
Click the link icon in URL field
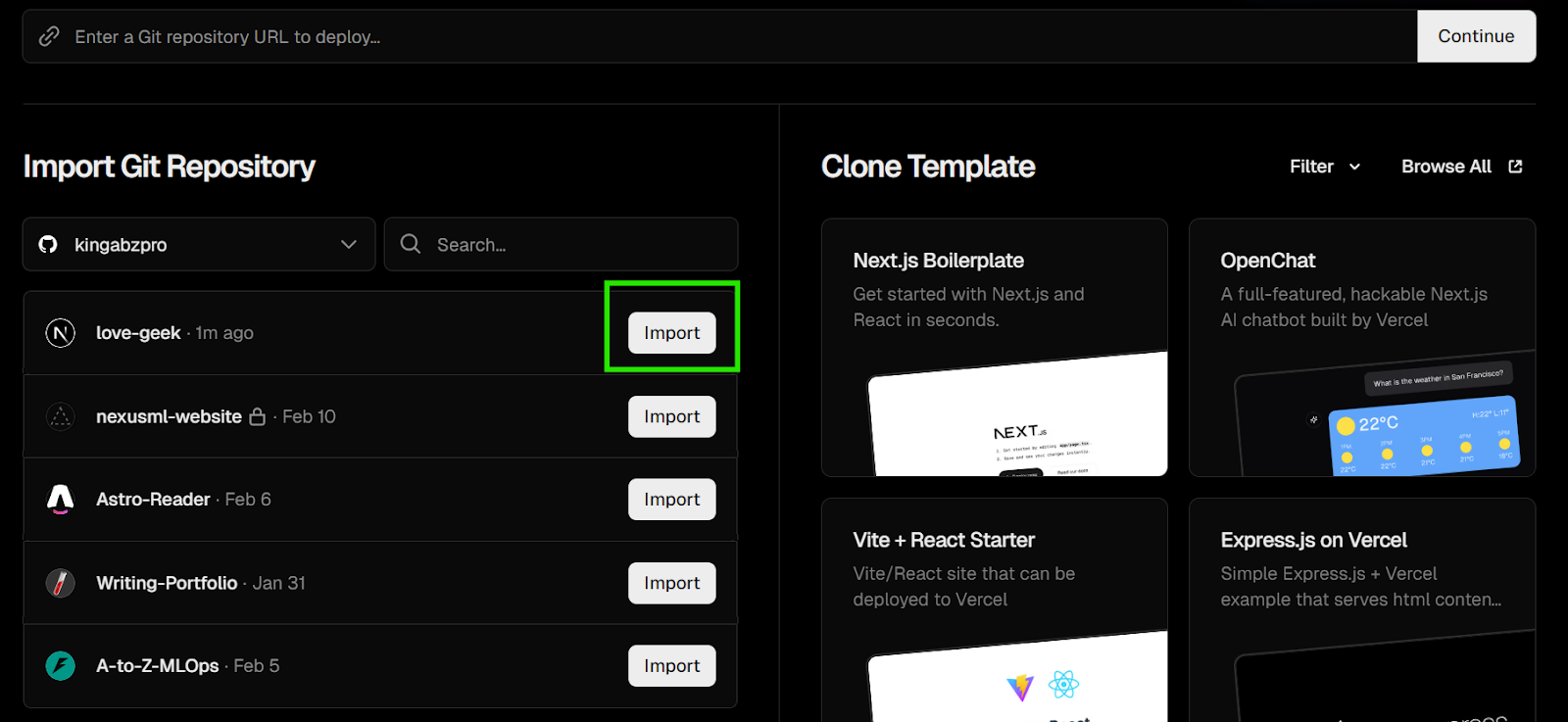point(49,36)
